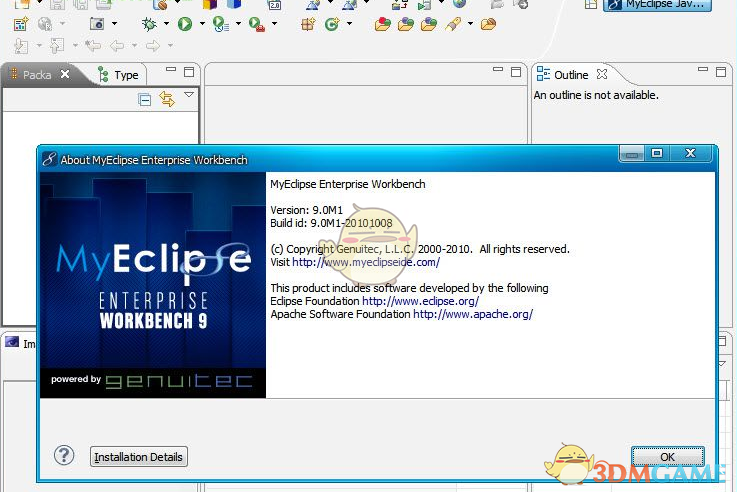737x492 pixels.
Task: Open the camera snapshot dropdown arrow
Action: [x=114, y=23]
